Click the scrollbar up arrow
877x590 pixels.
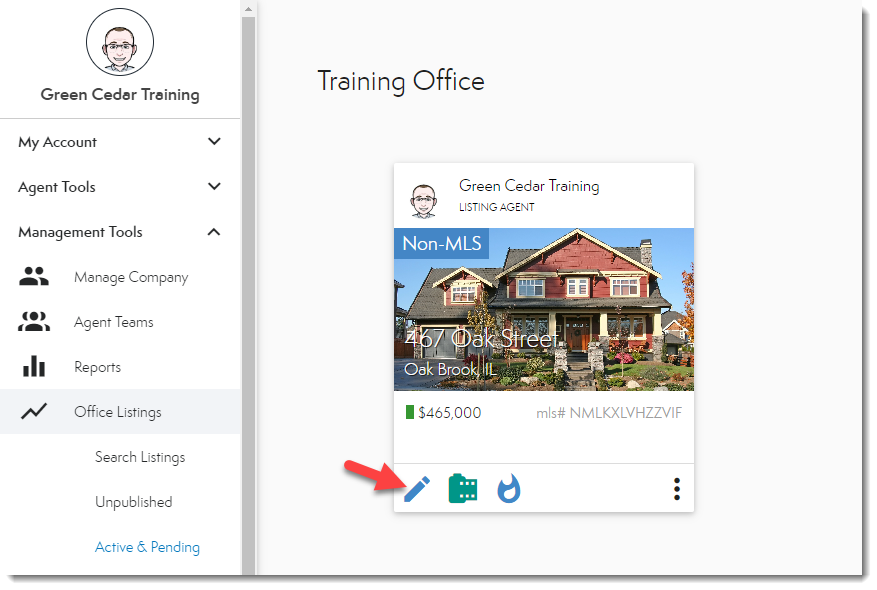(248, 8)
